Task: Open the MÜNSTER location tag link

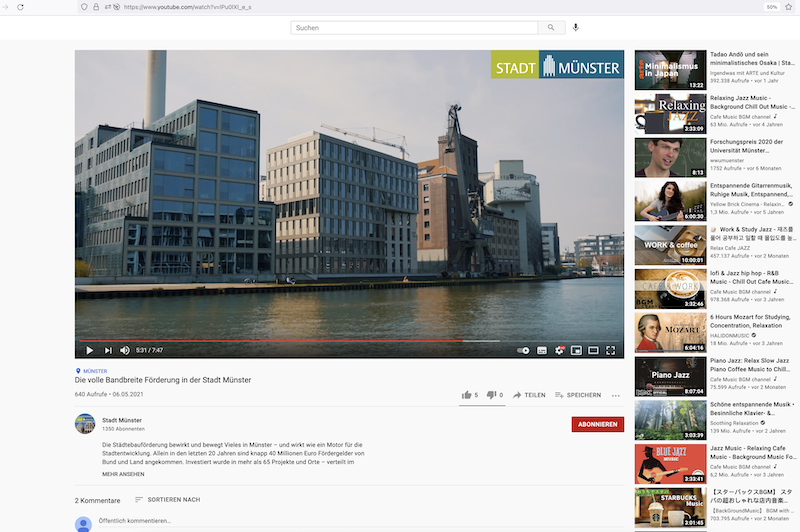Action: 91,371
